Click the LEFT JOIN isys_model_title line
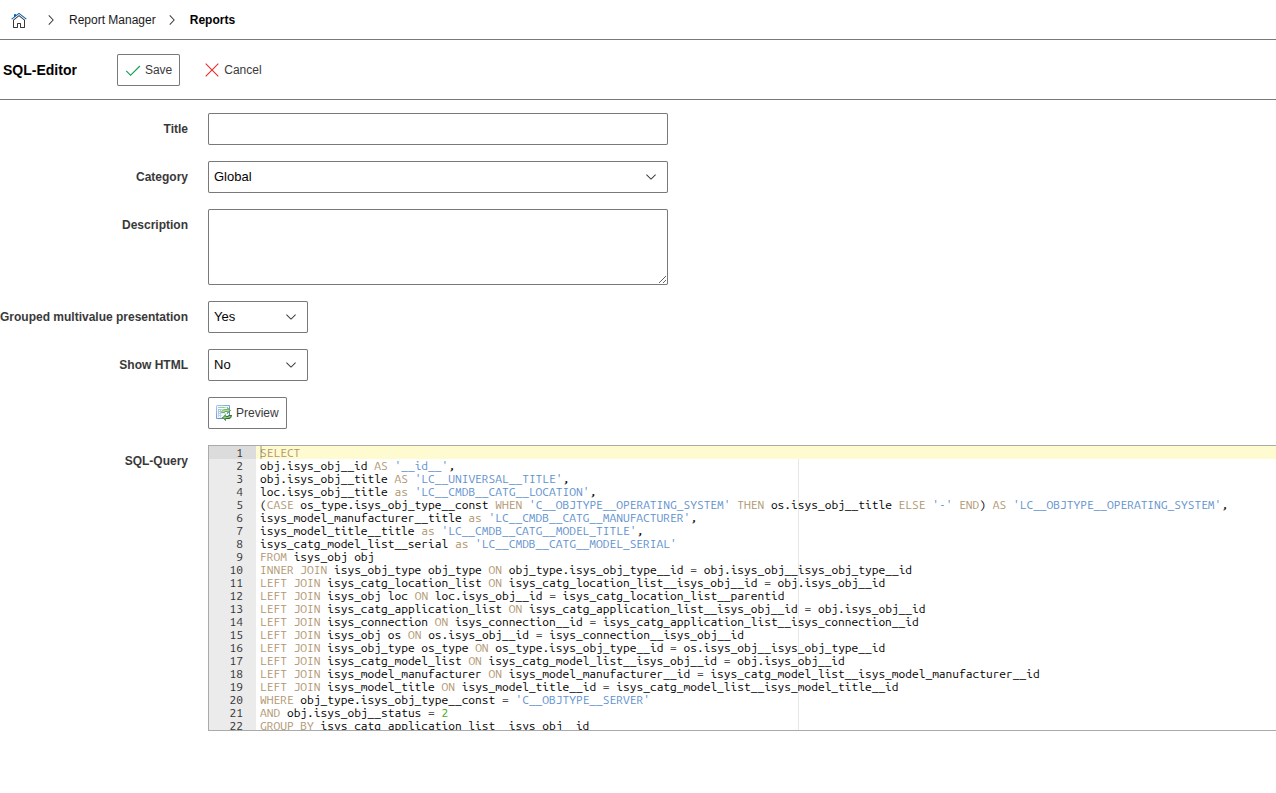 click(579, 687)
